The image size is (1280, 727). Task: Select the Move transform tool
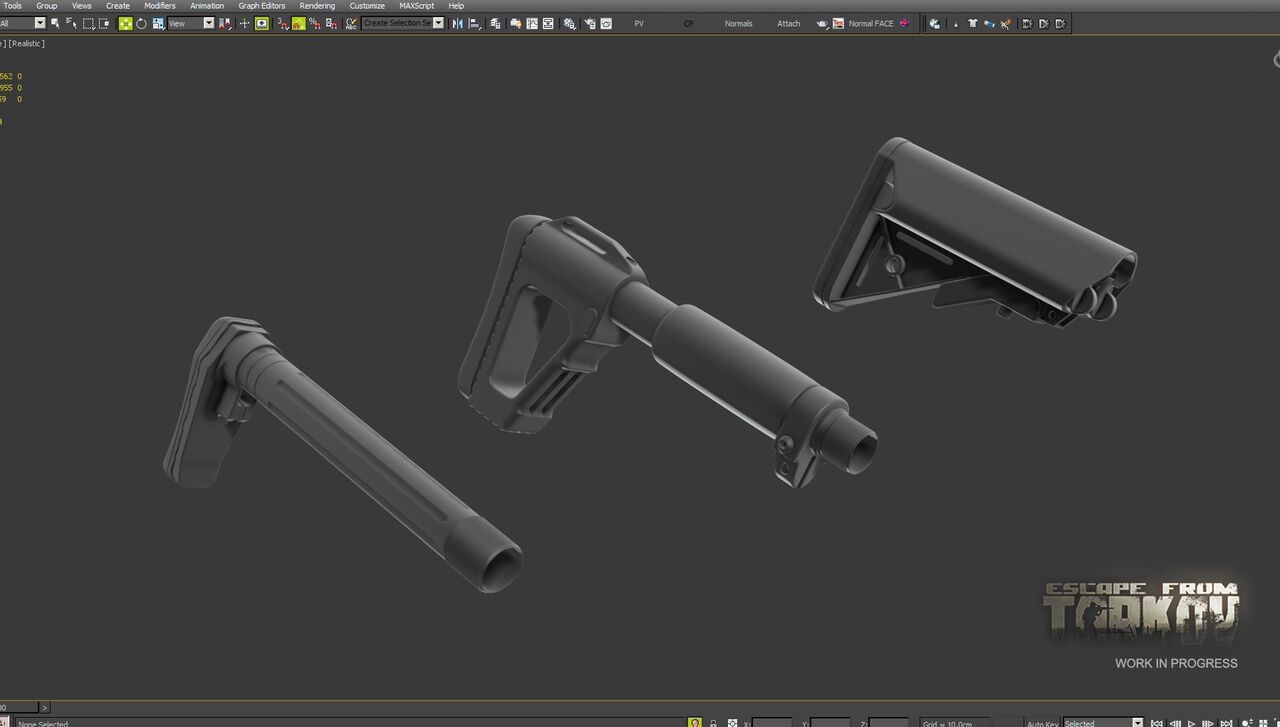126,23
